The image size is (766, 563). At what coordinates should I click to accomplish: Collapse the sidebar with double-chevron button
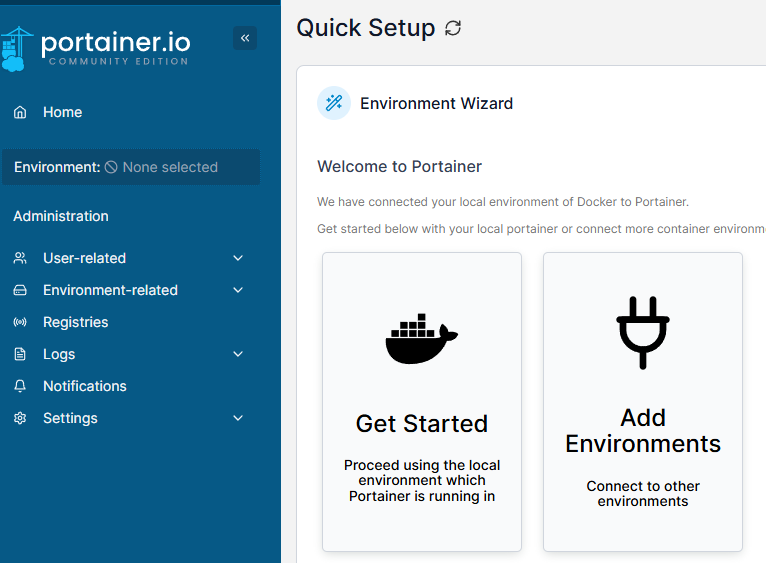pyautogui.click(x=245, y=38)
